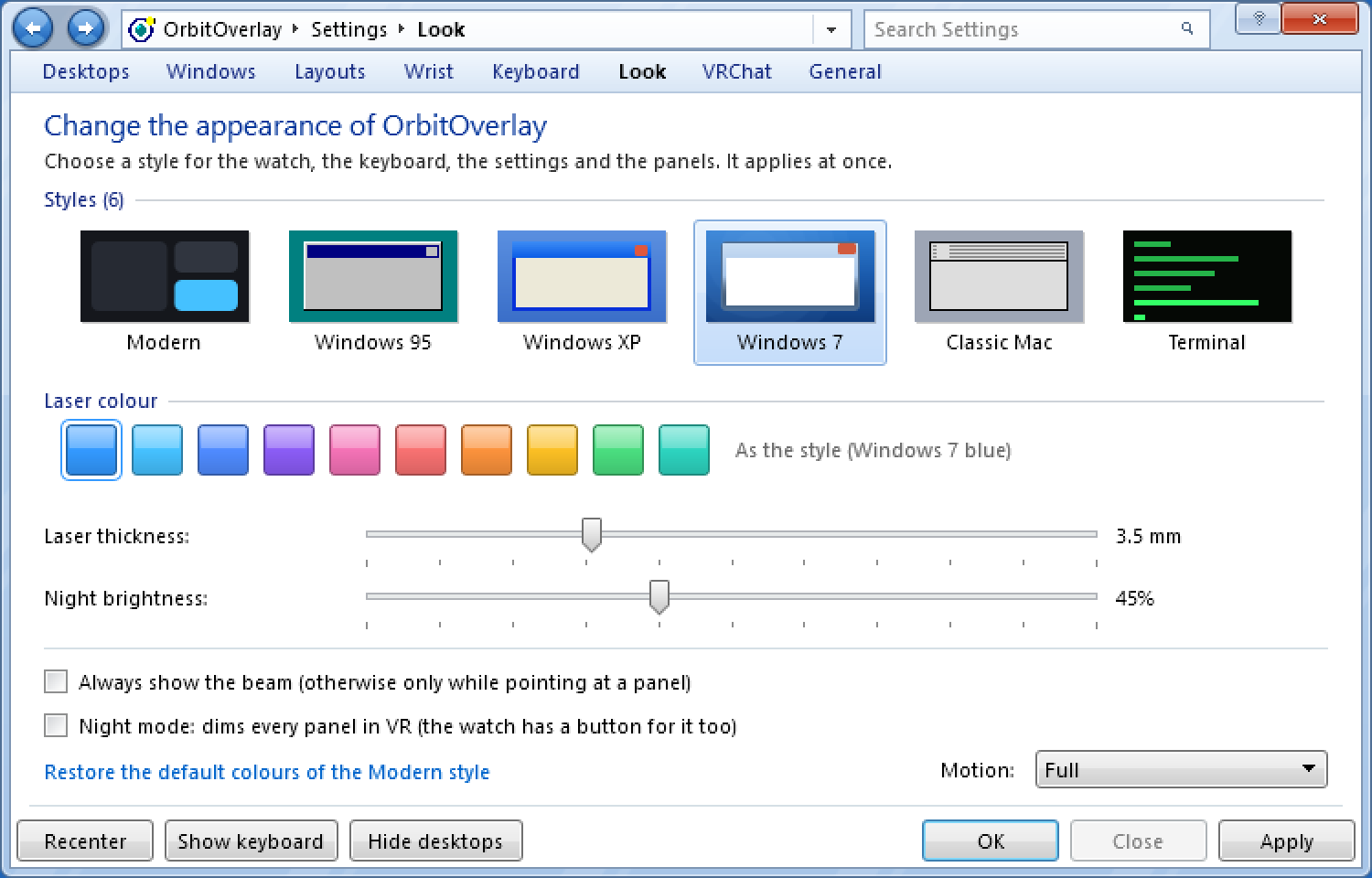The height and width of the screenshot is (878, 1372).
Task: Pick the pink laser colour swatch
Action: pos(355,450)
